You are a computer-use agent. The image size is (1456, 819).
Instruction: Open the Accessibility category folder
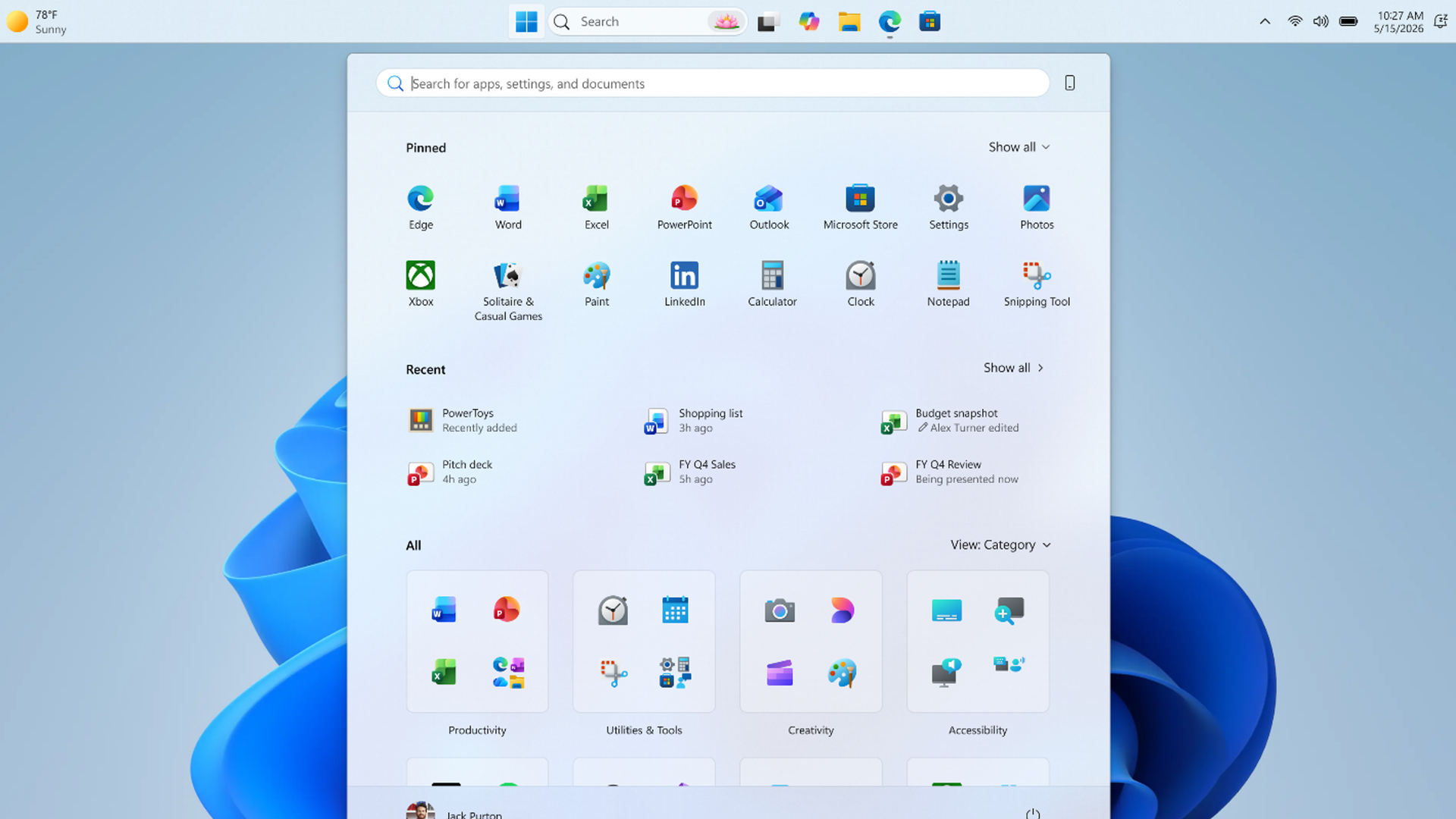pos(977,642)
